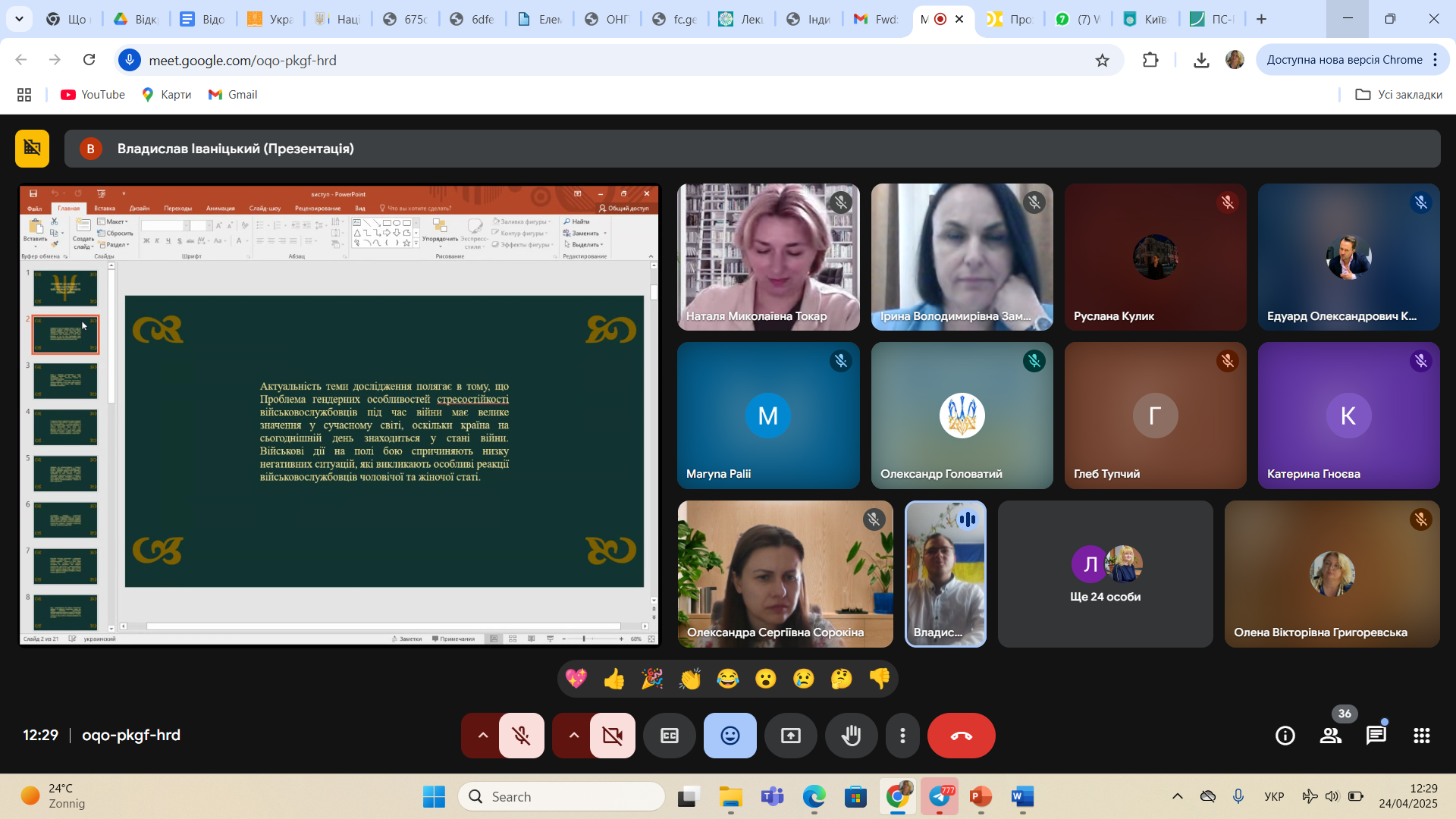Click the 'Ще 24 особи' tile
The width and height of the screenshot is (1456, 819).
[x=1105, y=574]
